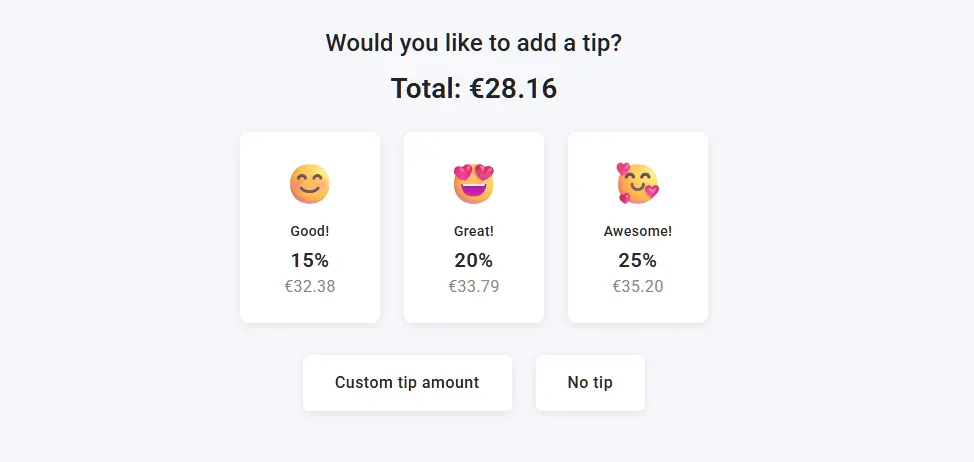Screen dimensions: 974x462
Task: Click the "Great!" label
Action: (474, 231)
